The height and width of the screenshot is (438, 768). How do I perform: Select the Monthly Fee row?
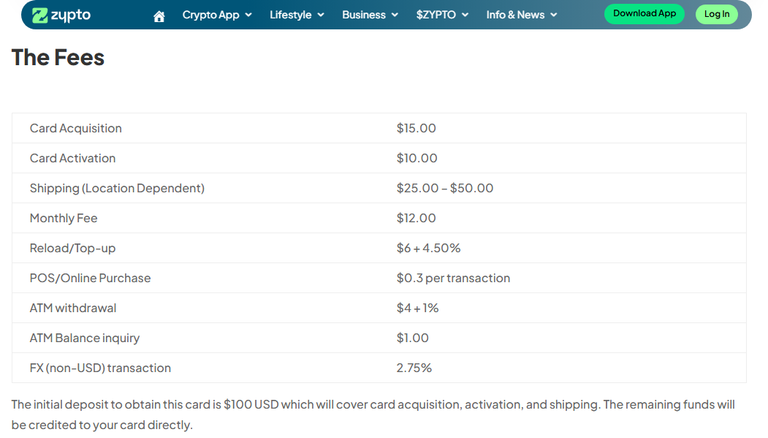point(379,218)
